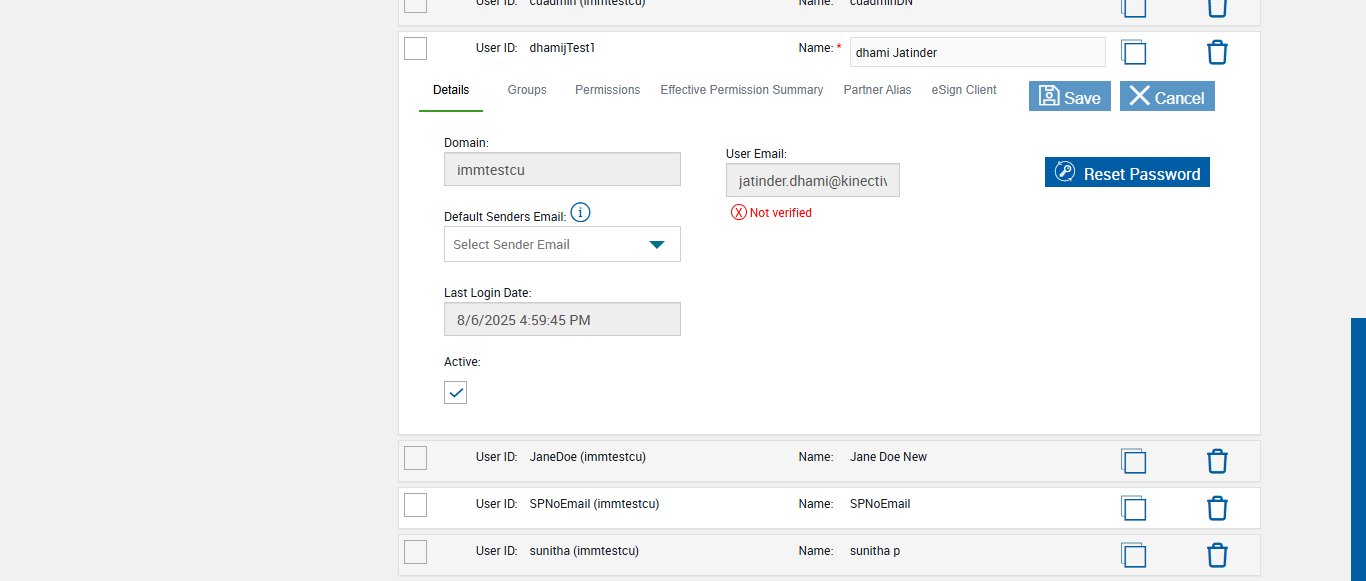Viewport: 1366px width, 581px height.
Task: Switch to the Groups tab
Action: click(x=527, y=90)
